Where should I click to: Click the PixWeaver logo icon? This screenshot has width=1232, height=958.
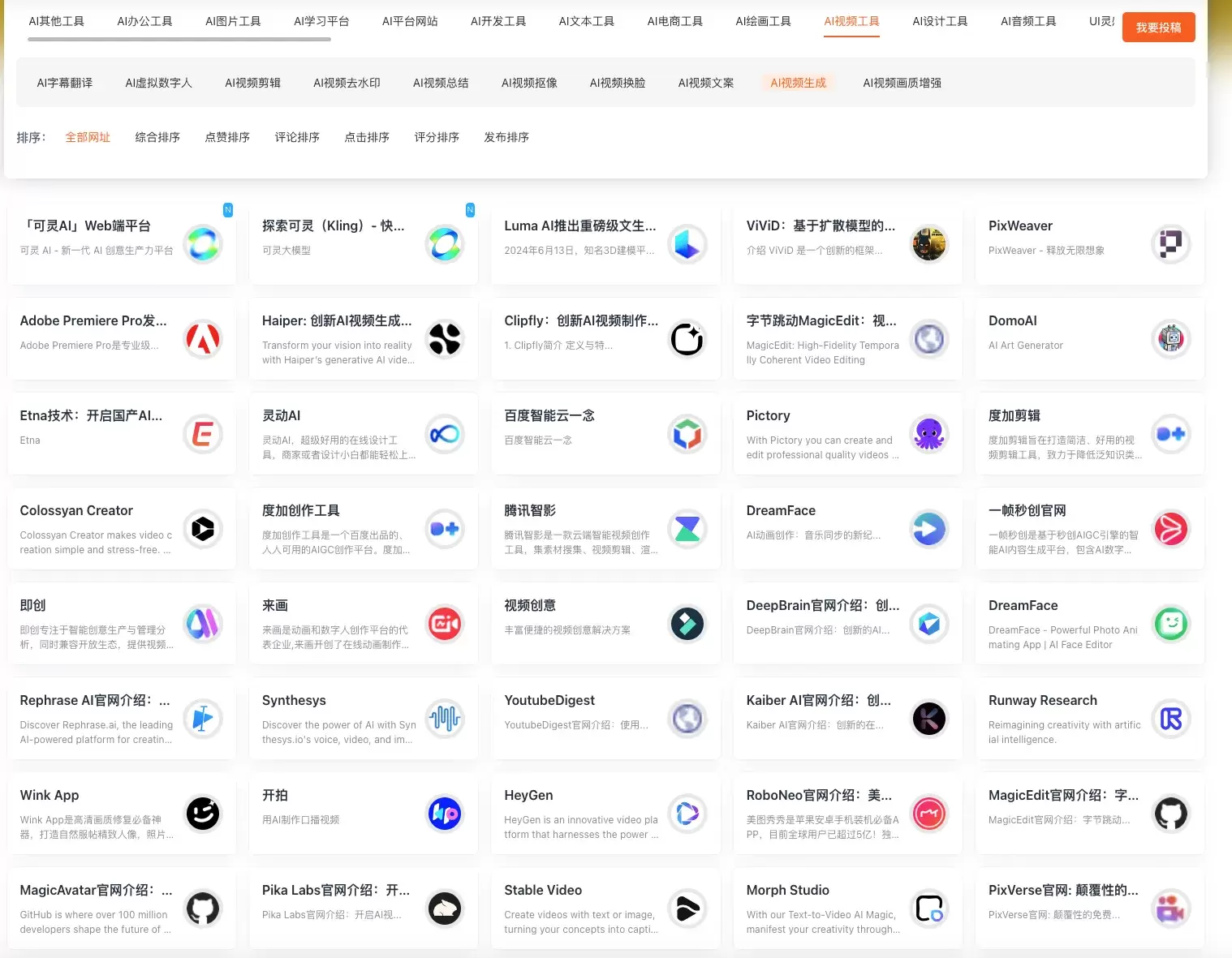click(x=1171, y=244)
